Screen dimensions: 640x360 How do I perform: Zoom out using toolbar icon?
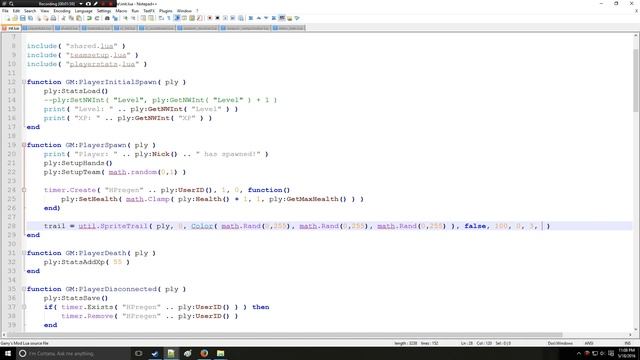(x=133, y=18)
